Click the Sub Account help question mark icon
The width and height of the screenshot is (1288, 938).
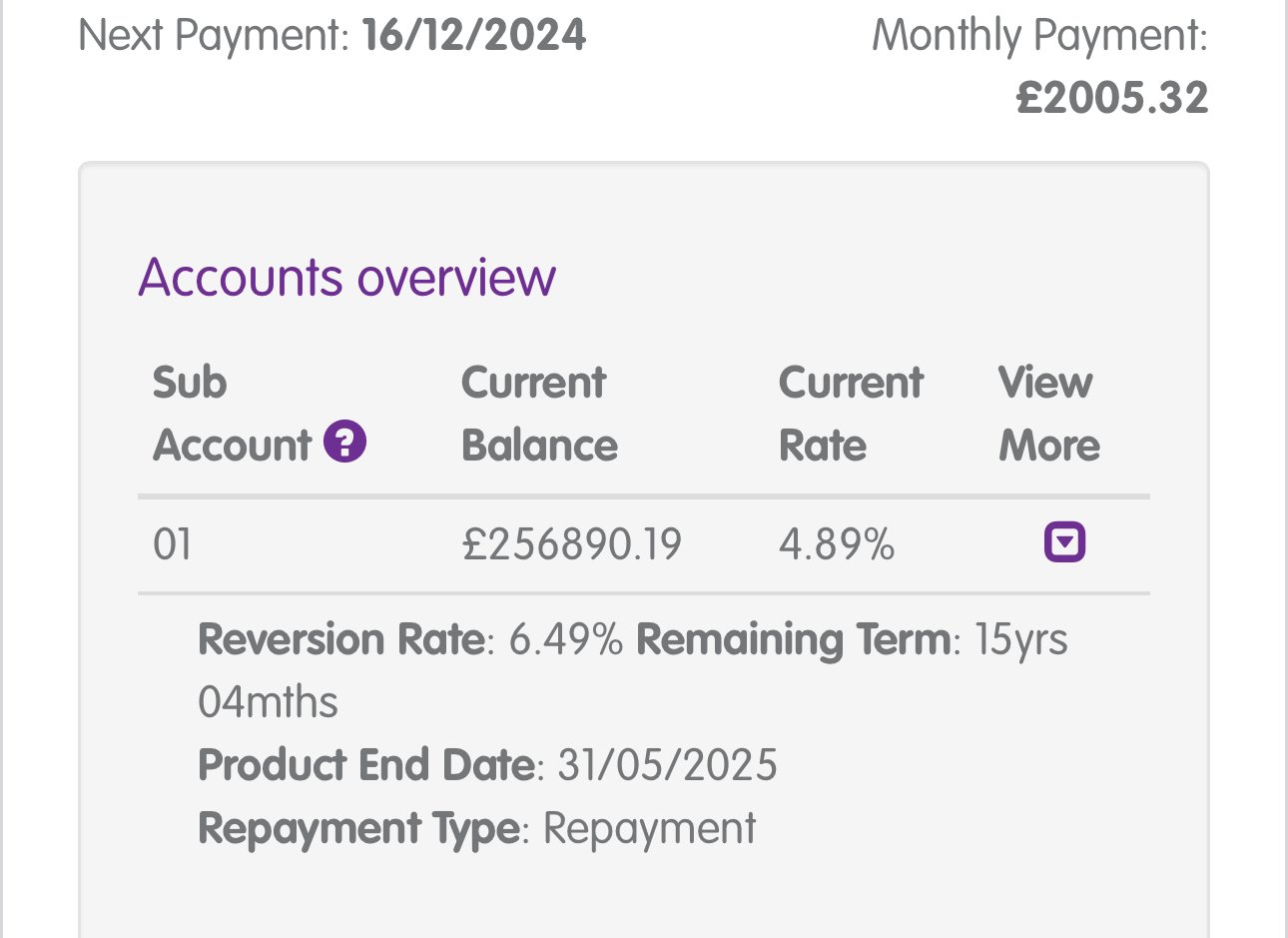click(345, 442)
